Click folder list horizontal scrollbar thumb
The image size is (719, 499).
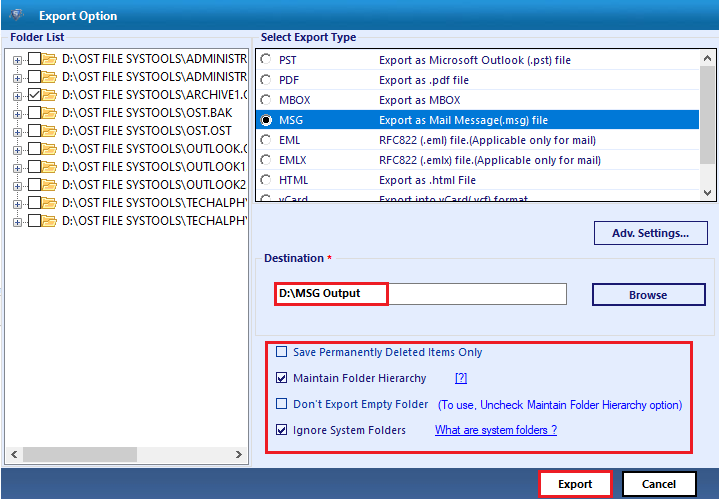(x=80, y=454)
